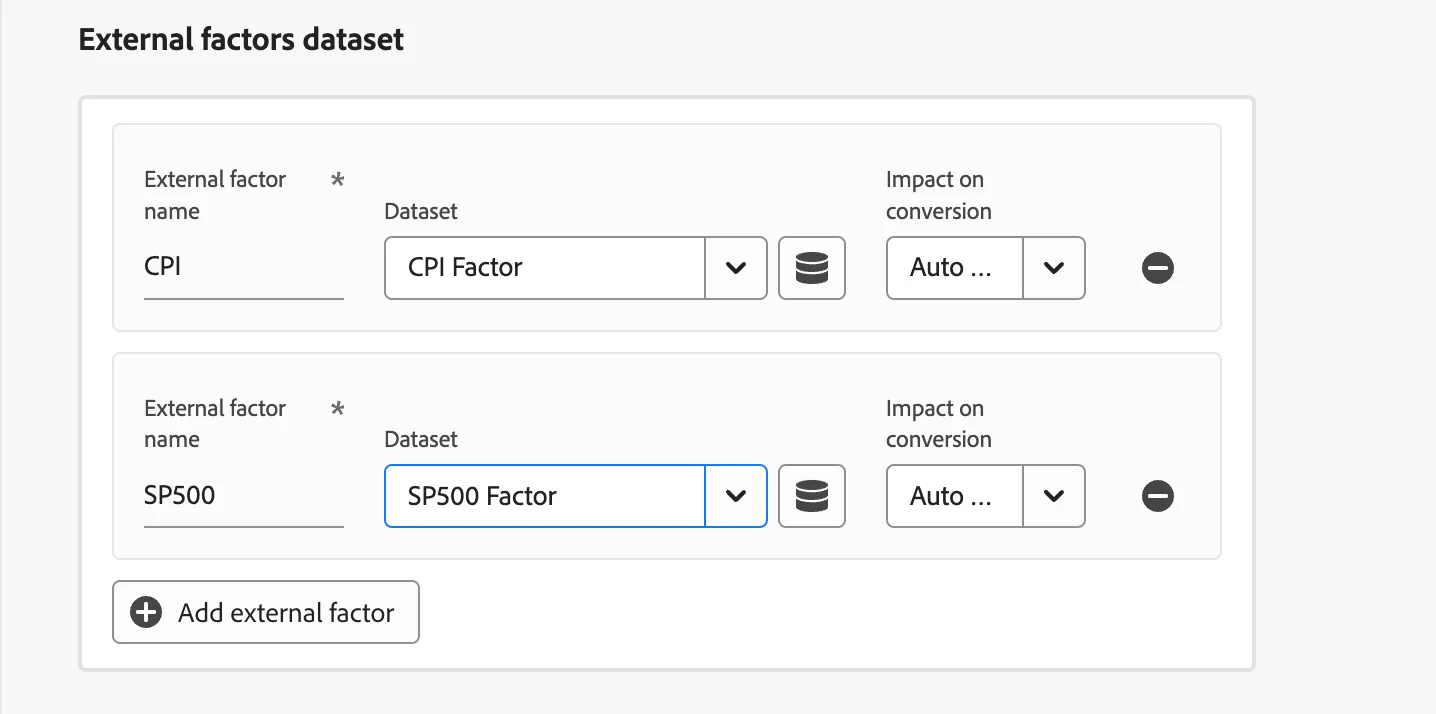Remove the CPI external factor row
The width and height of the screenshot is (1436, 714).
(x=1158, y=268)
